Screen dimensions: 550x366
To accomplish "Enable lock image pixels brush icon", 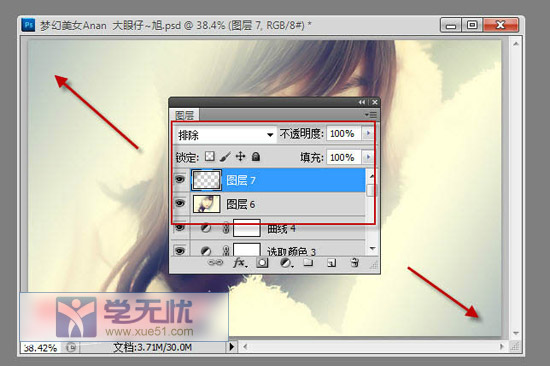I will (225, 157).
